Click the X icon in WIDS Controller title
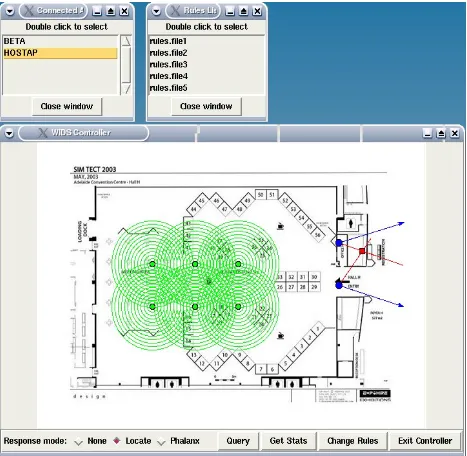 click(43, 133)
